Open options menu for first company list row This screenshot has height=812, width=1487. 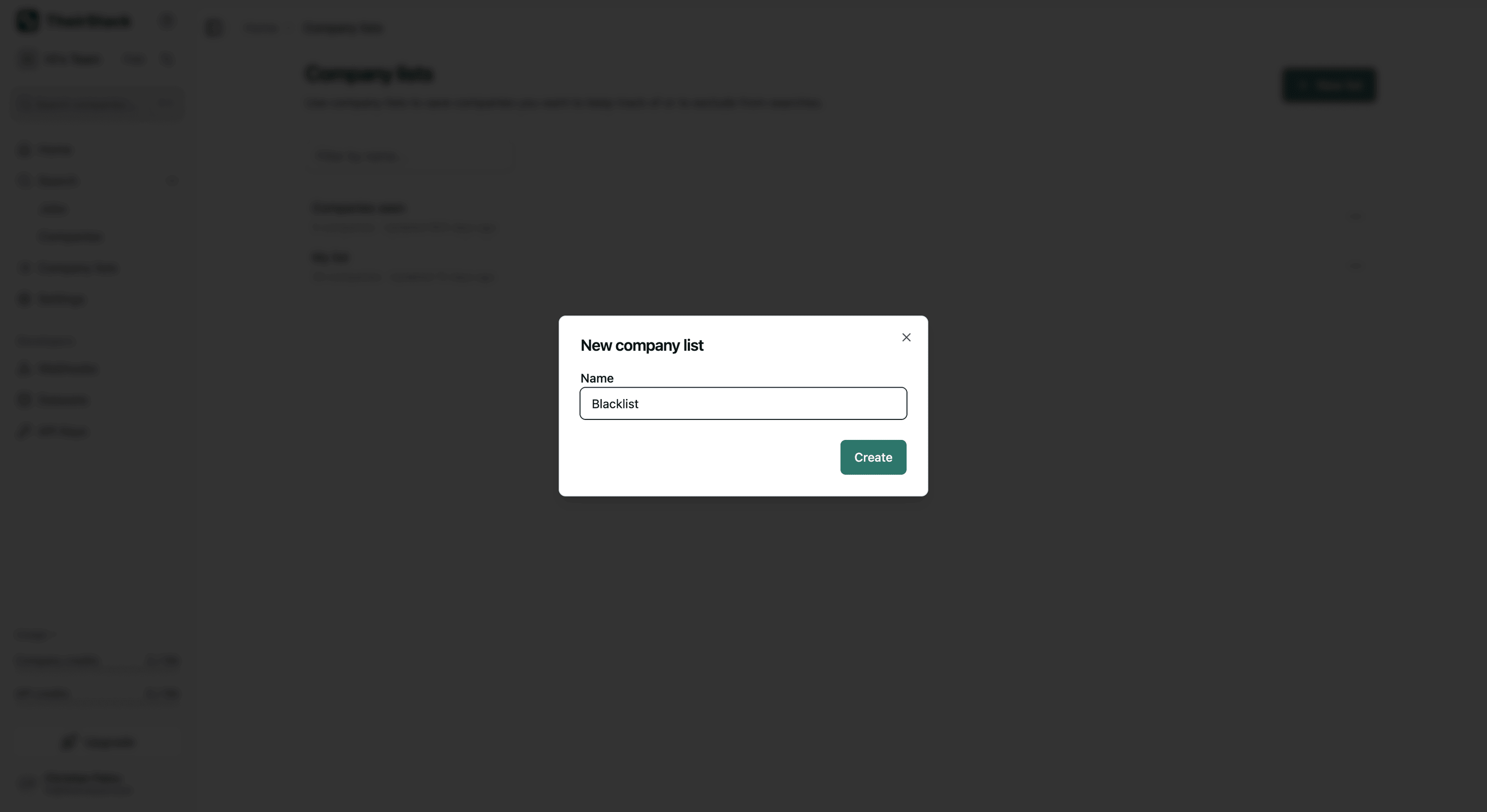pos(1355,216)
